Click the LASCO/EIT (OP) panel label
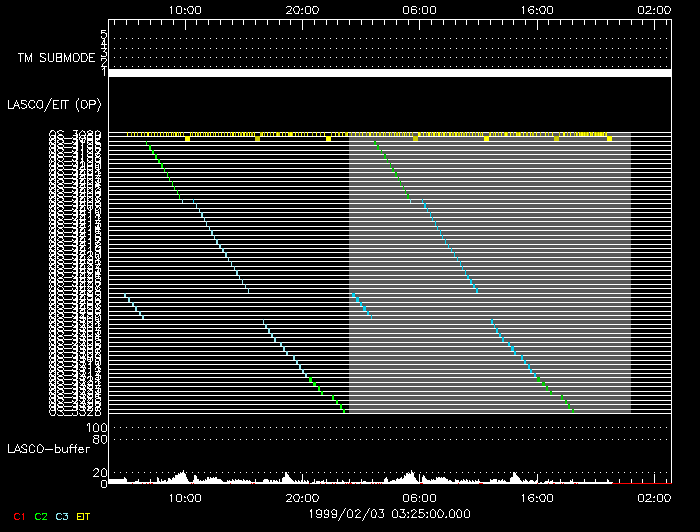700x532 pixels. (x=54, y=104)
